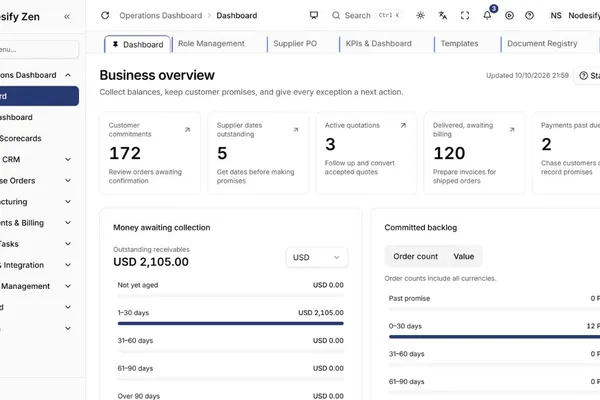Open the language translate icon
Screen dimensions: 600x400
tap(442, 15)
